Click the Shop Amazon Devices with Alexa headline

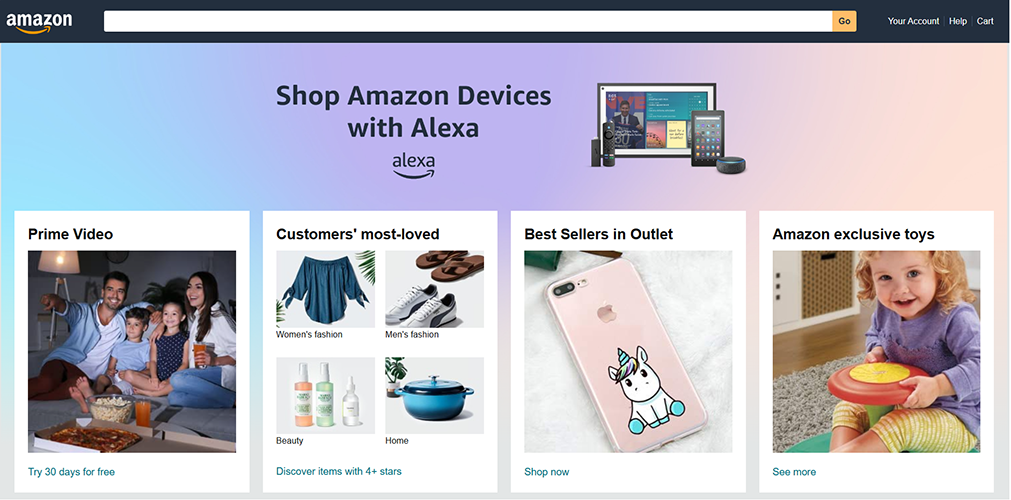click(x=413, y=111)
